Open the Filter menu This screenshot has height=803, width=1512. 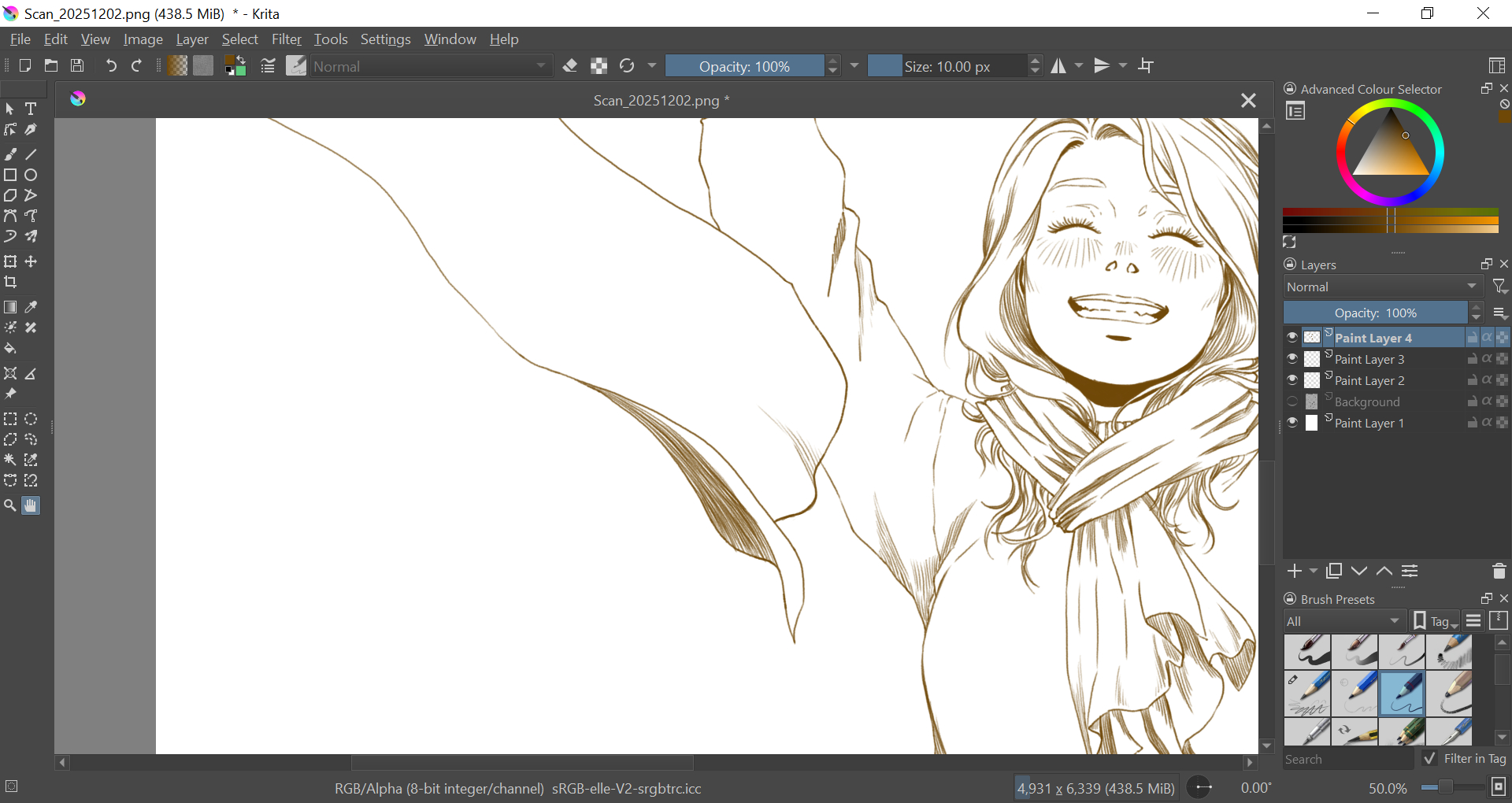tap(286, 39)
